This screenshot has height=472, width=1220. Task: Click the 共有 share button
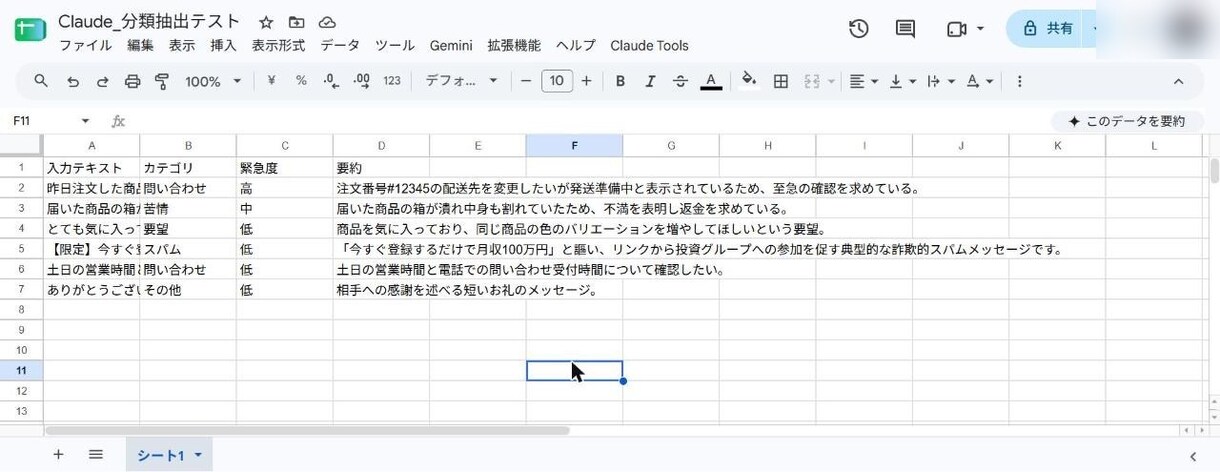(1047, 29)
